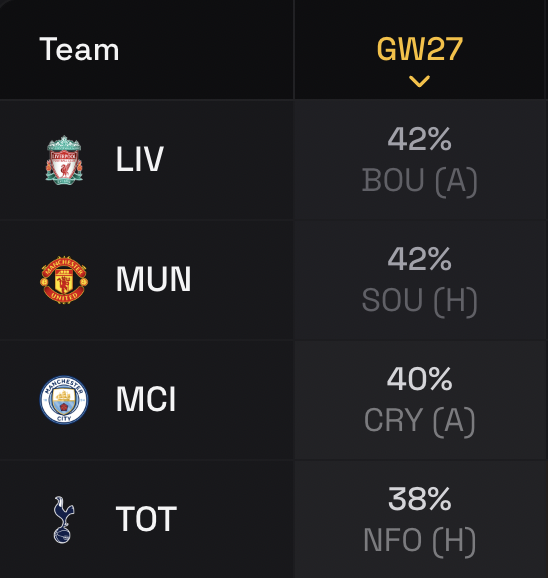Select the LIV team name

(140, 159)
